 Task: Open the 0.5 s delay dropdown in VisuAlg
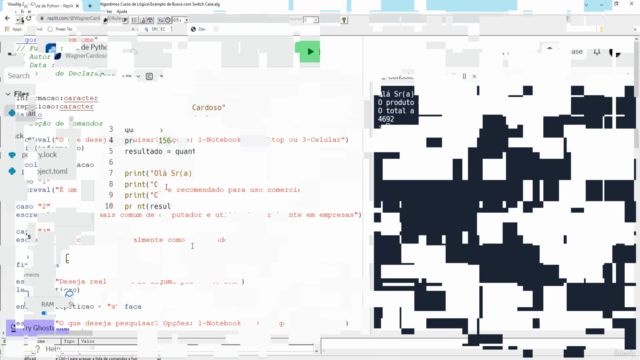[x=180, y=20]
